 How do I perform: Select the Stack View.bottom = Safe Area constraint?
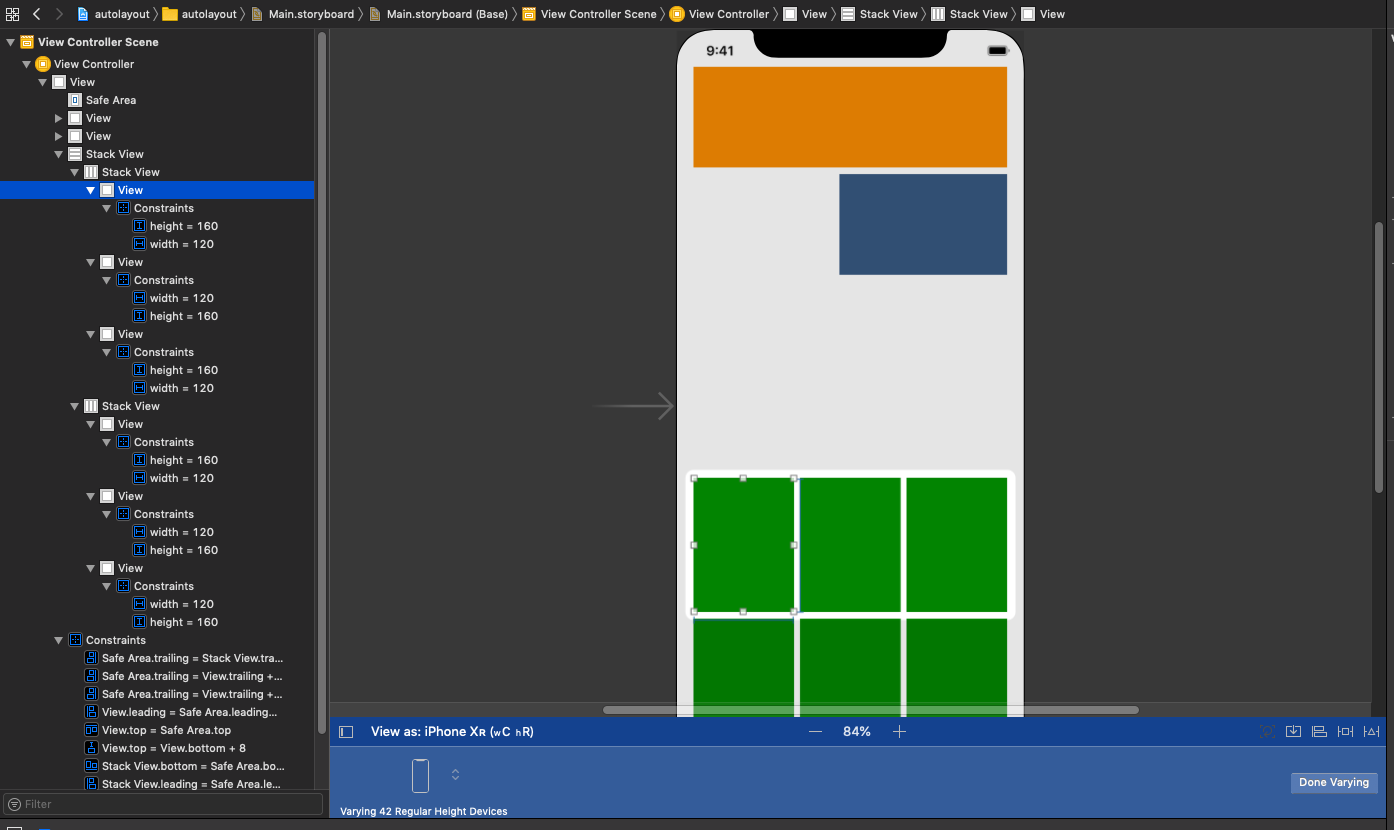point(185,766)
